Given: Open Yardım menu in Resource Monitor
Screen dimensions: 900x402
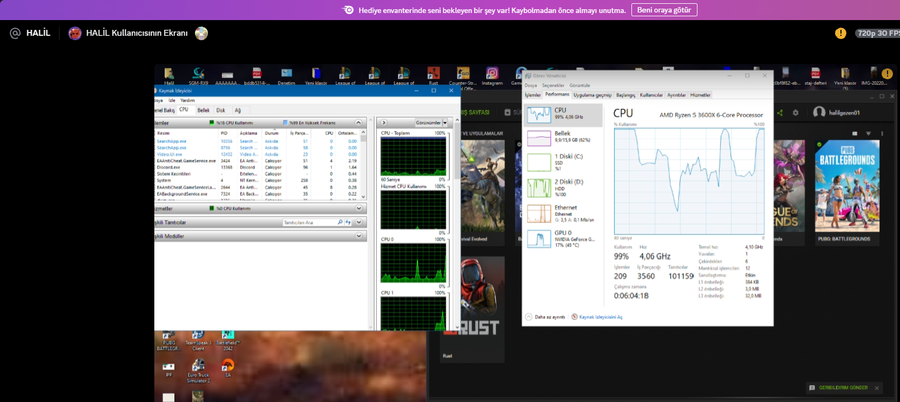Looking at the screenshot, I should pos(188,100).
